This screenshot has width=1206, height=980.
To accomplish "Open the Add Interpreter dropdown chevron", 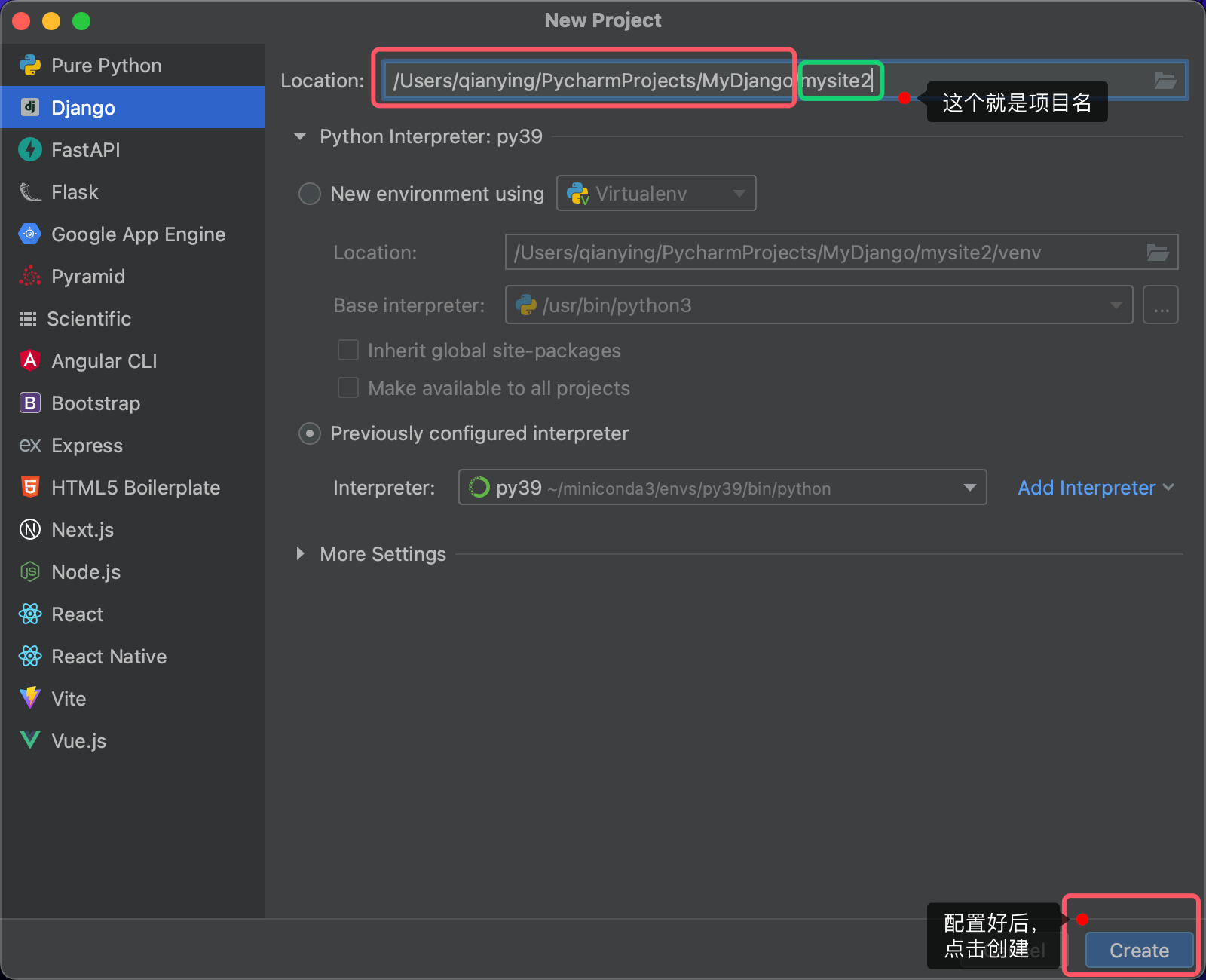I will click(x=1168, y=487).
